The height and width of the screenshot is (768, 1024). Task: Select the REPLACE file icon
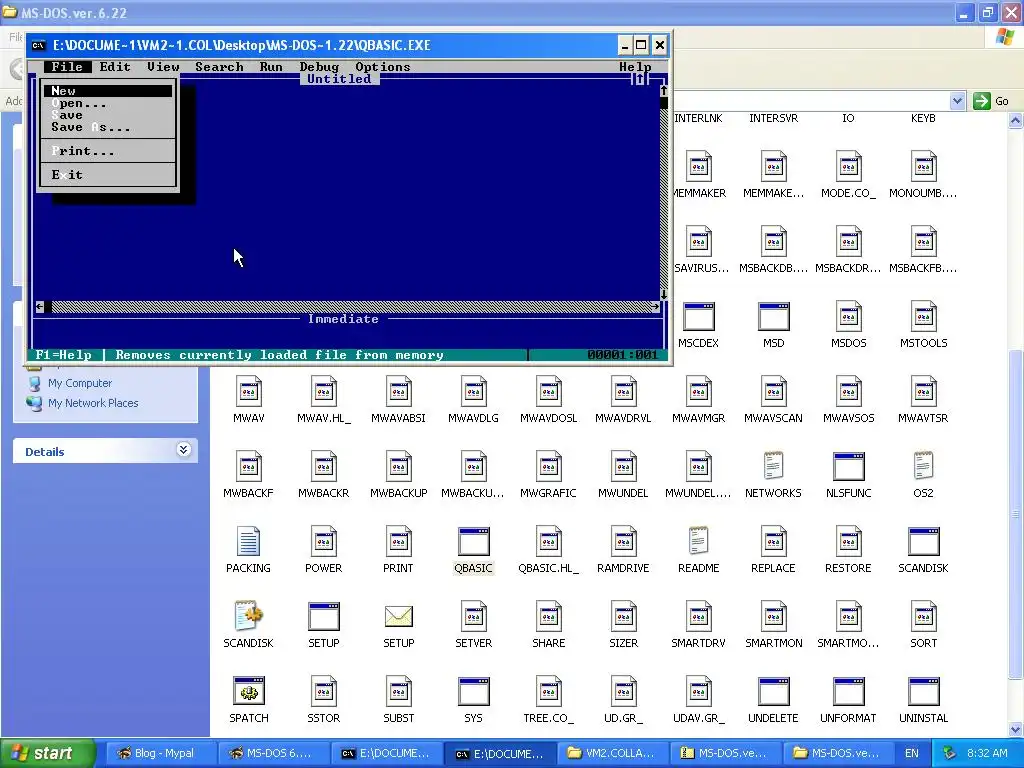click(x=773, y=541)
